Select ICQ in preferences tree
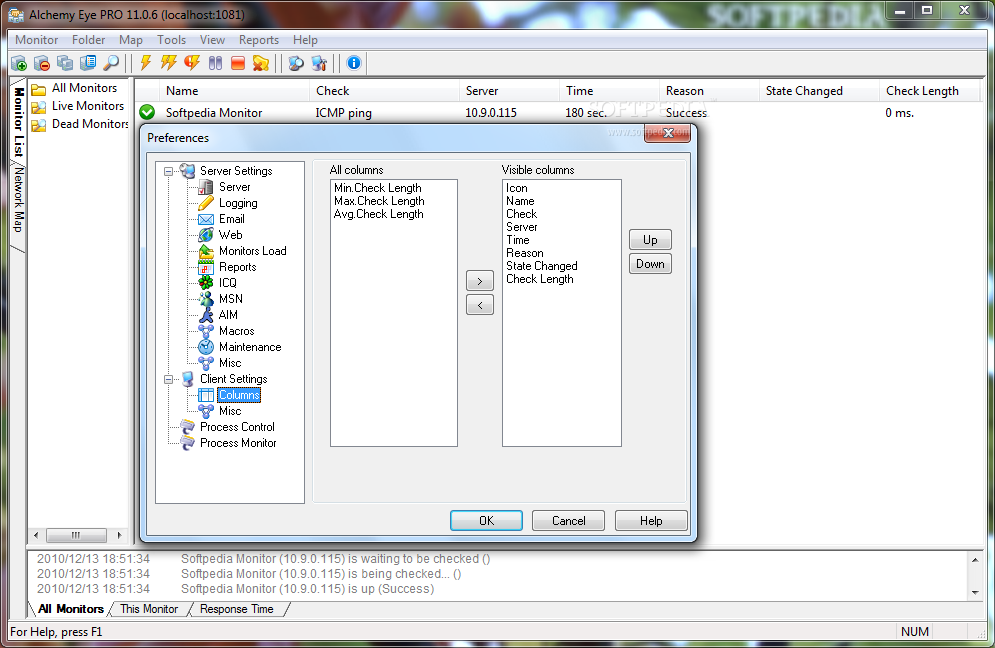This screenshot has width=995, height=648. (227, 283)
